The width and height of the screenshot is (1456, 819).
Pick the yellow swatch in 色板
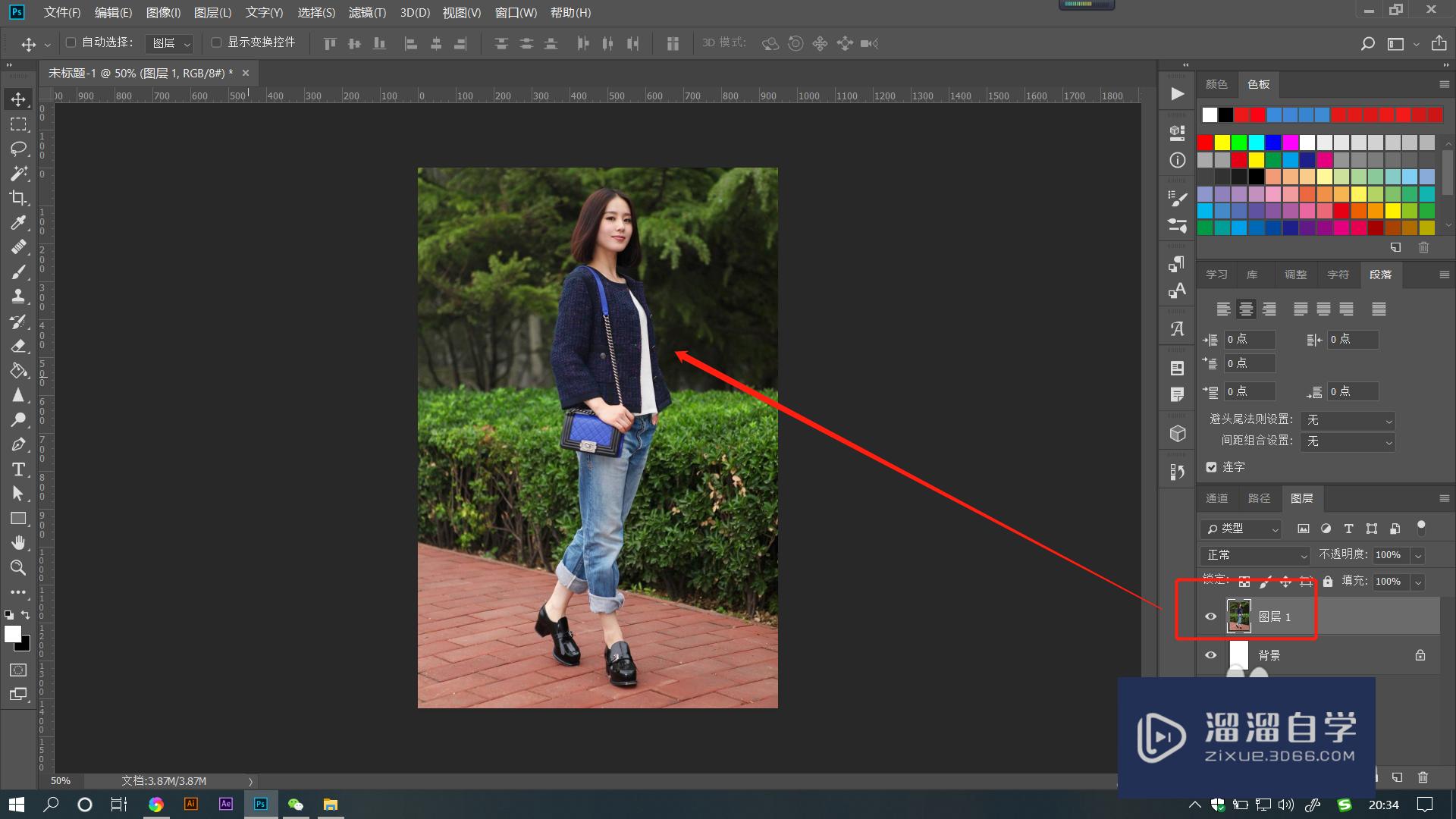pyautogui.click(x=1222, y=143)
